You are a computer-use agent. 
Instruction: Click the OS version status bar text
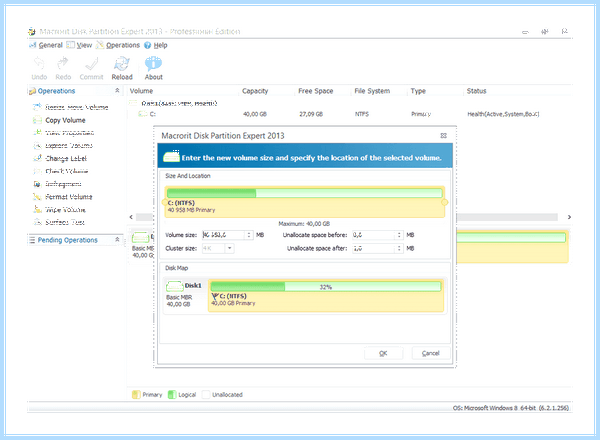511,408
